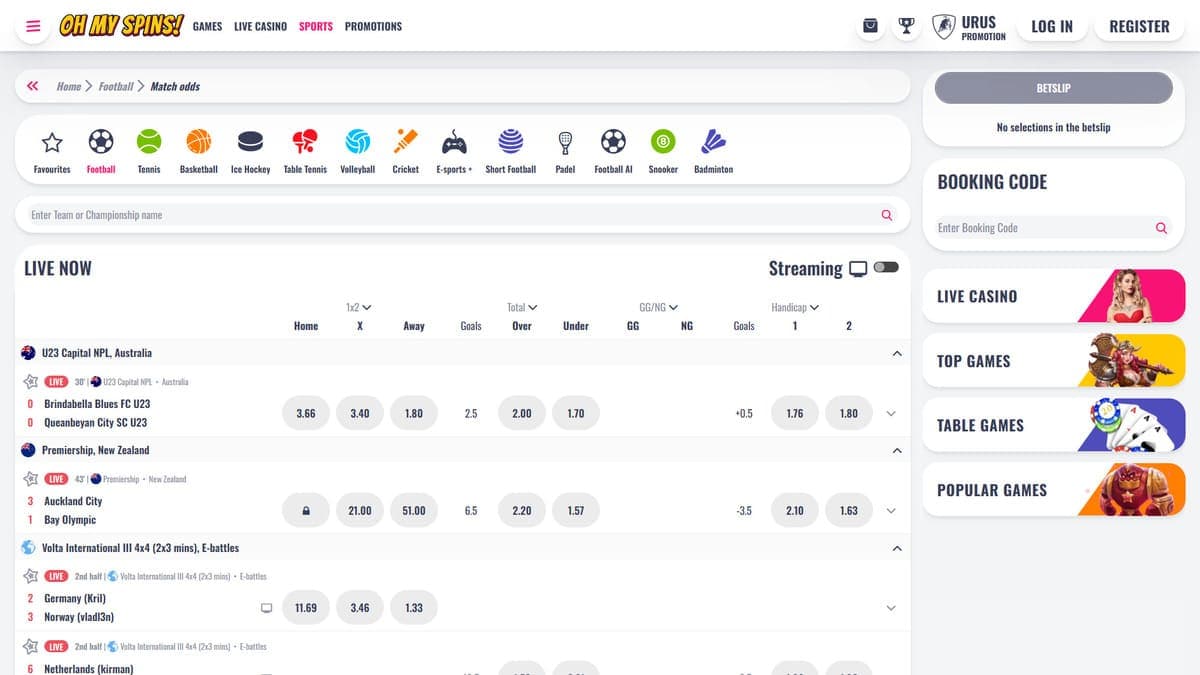This screenshot has width=1200, height=675.
Task: Open the Popular Games banner
Action: point(1053,490)
